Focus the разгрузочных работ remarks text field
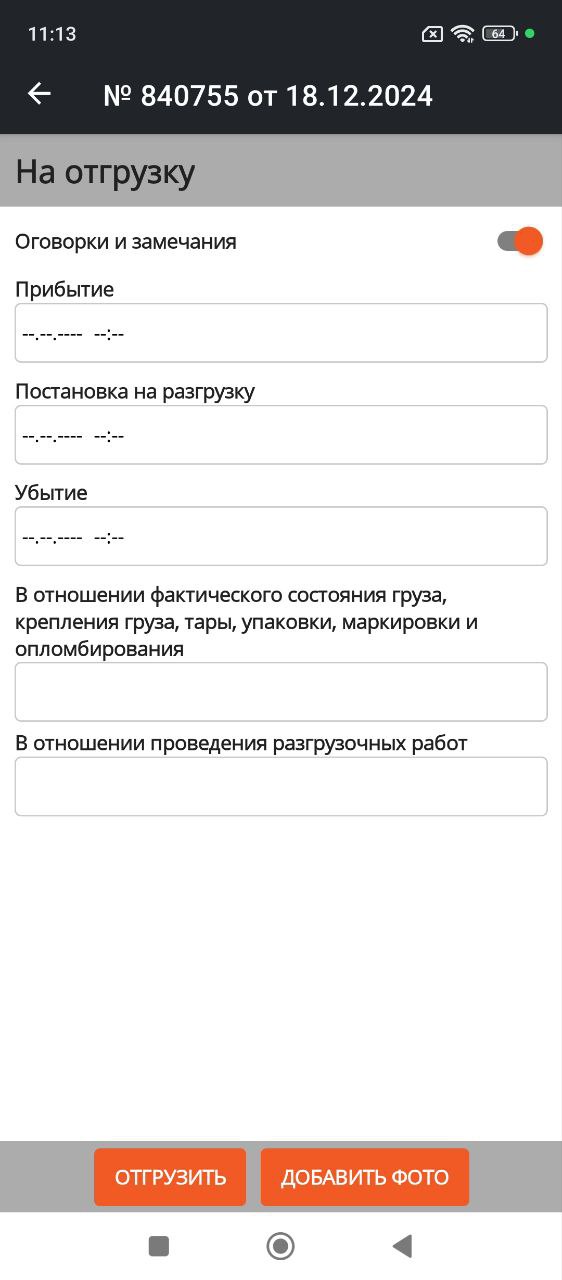 pyautogui.click(x=281, y=786)
